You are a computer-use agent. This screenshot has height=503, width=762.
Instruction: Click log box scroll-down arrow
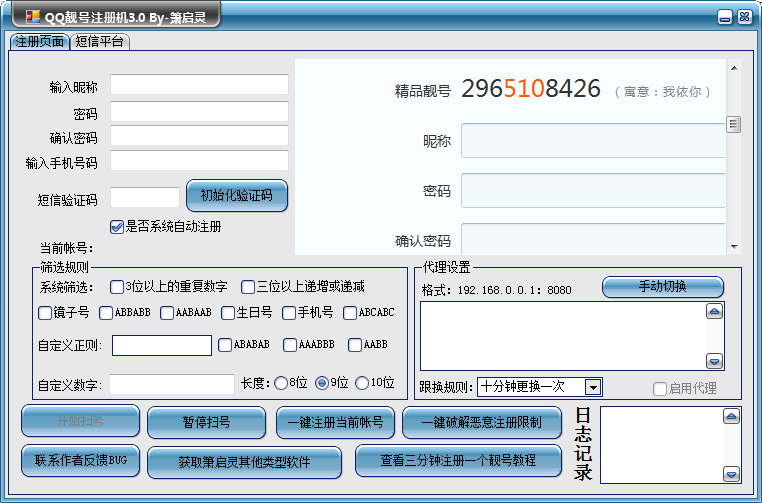(x=732, y=475)
